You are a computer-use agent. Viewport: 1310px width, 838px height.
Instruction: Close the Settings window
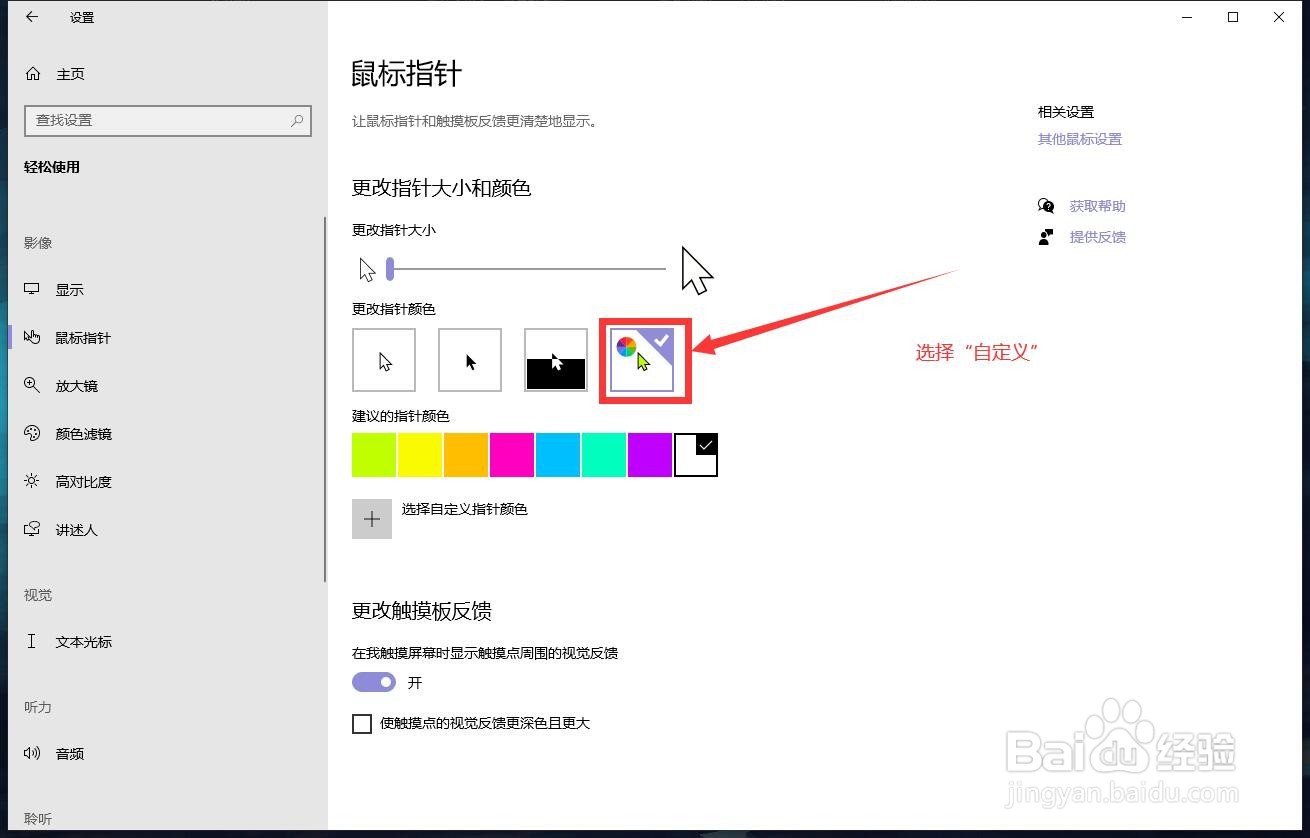point(1279,17)
